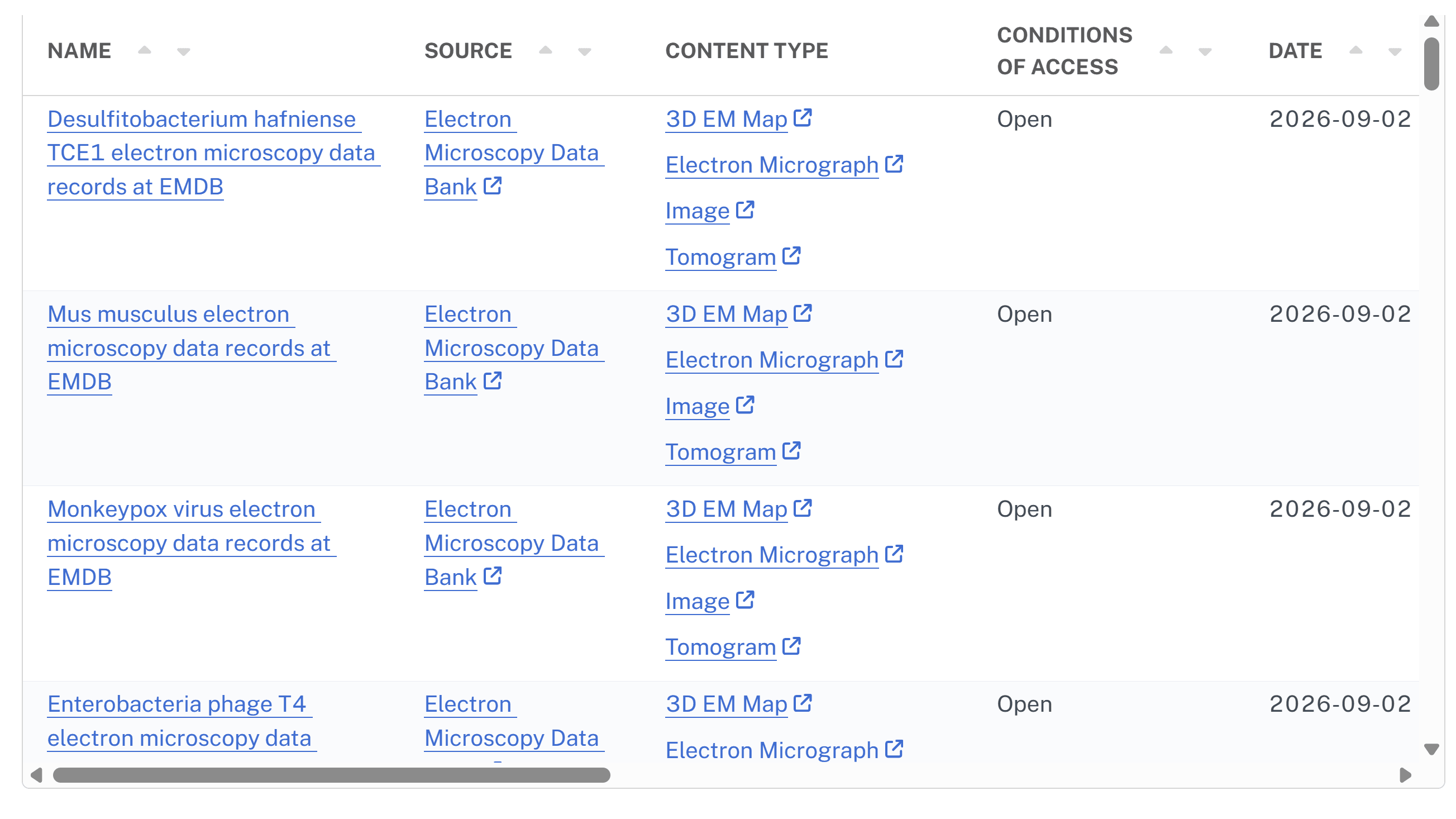This screenshot has height=819, width=1456.
Task: Click horizontal scrollbar thumb
Action: pos(332,775)
